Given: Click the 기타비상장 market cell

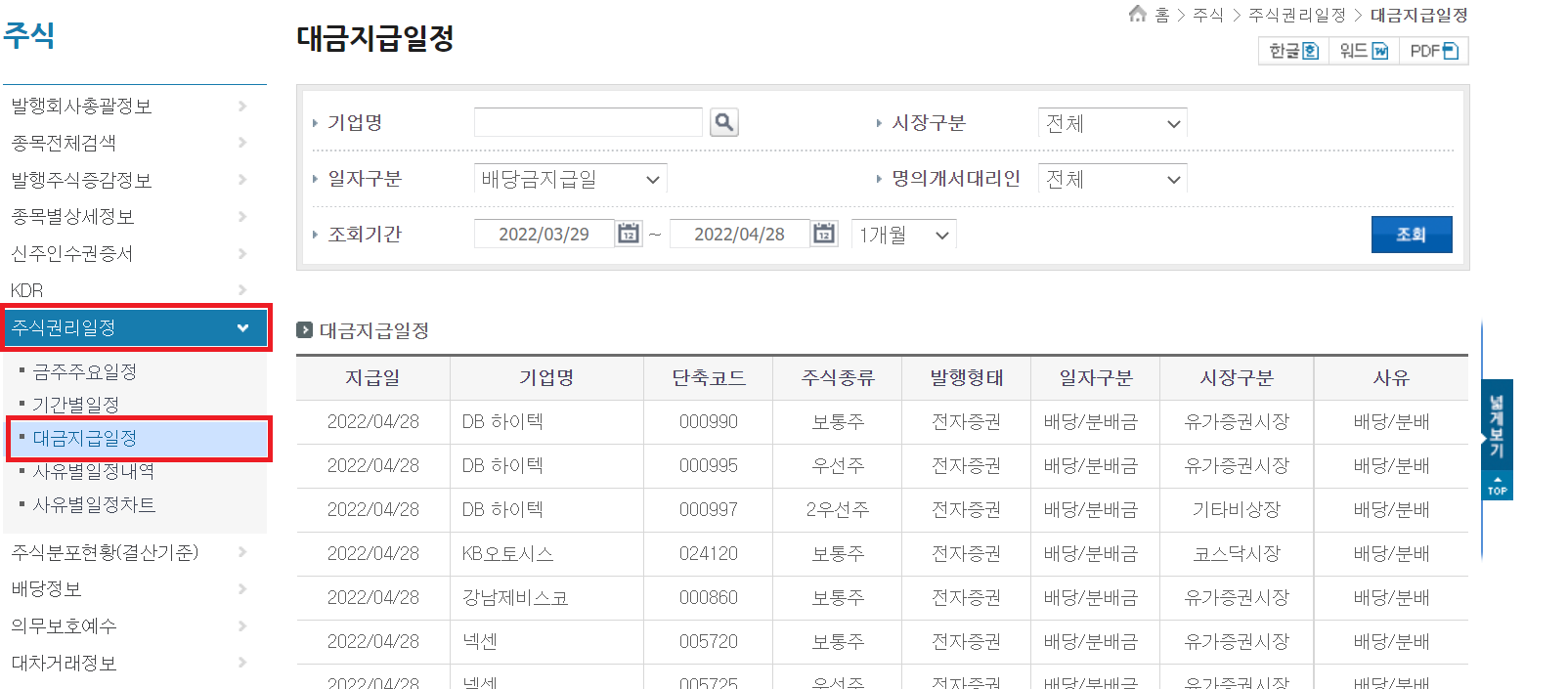Looking at the screenshot, I should [1237, 510].
